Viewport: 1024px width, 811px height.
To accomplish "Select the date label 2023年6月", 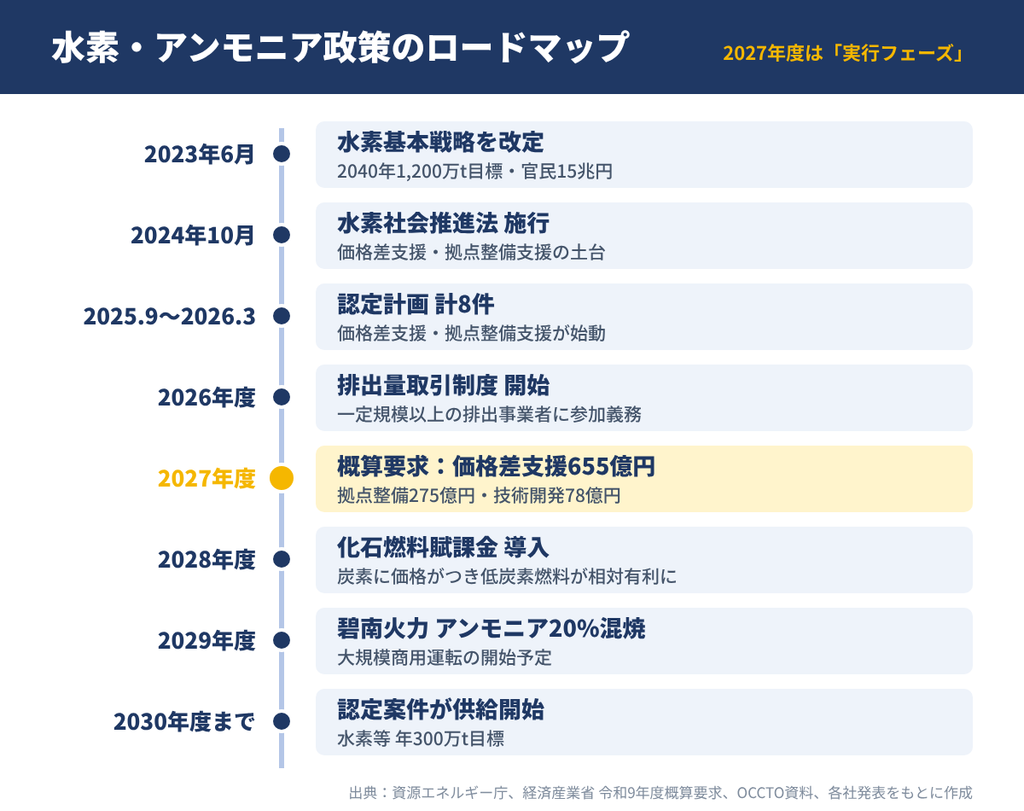I will pos(199,154).
